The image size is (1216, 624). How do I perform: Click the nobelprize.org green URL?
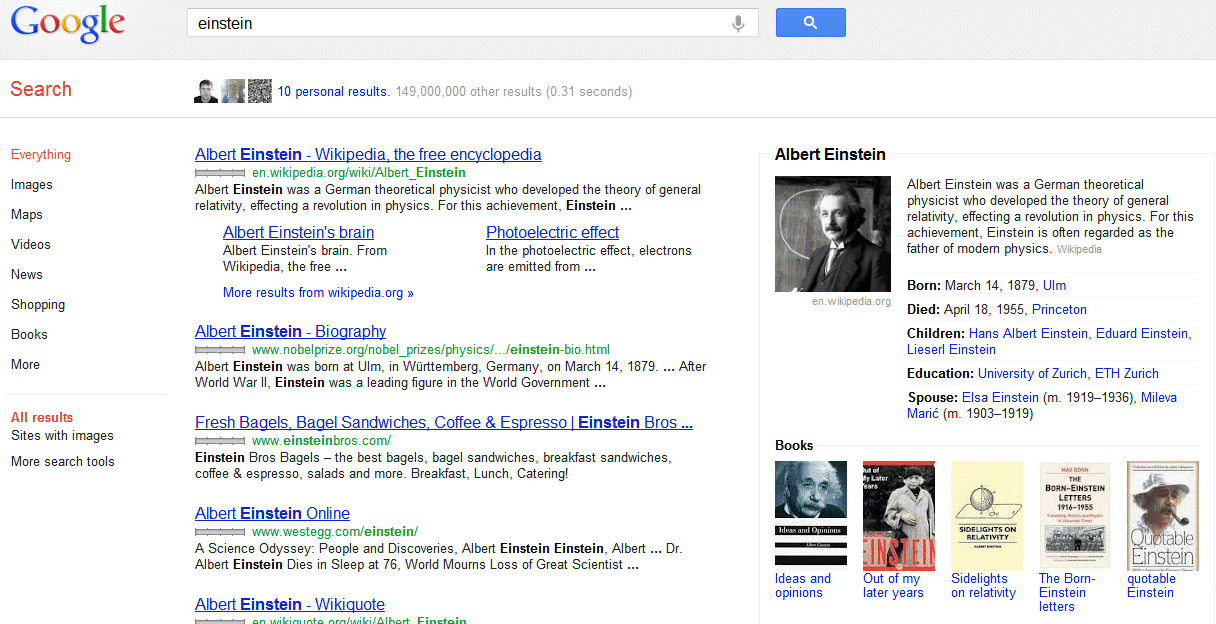431,350
